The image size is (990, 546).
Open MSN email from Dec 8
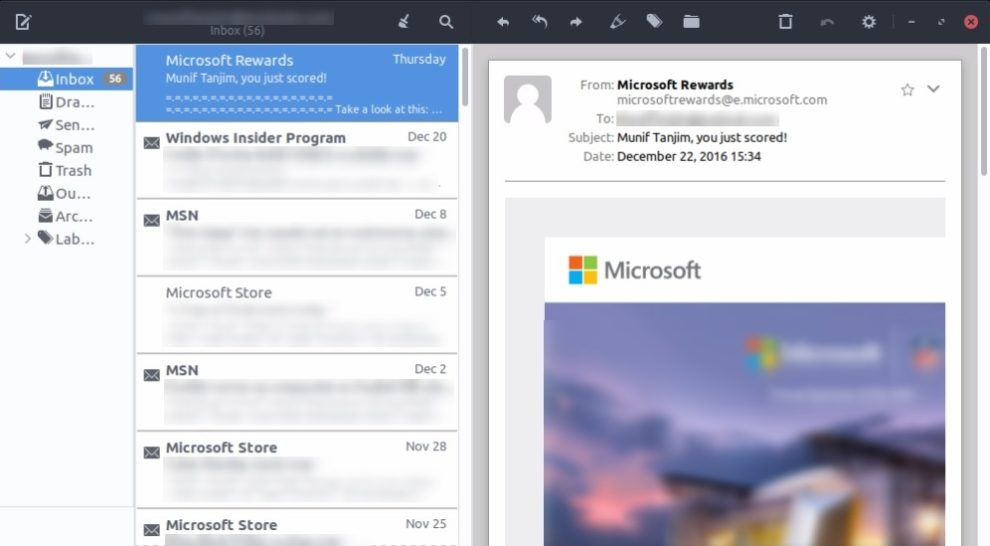[x=297, y=238]
